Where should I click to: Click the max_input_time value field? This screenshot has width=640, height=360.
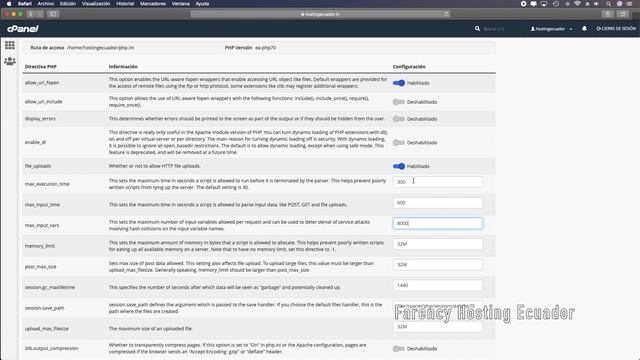(438, 203)
